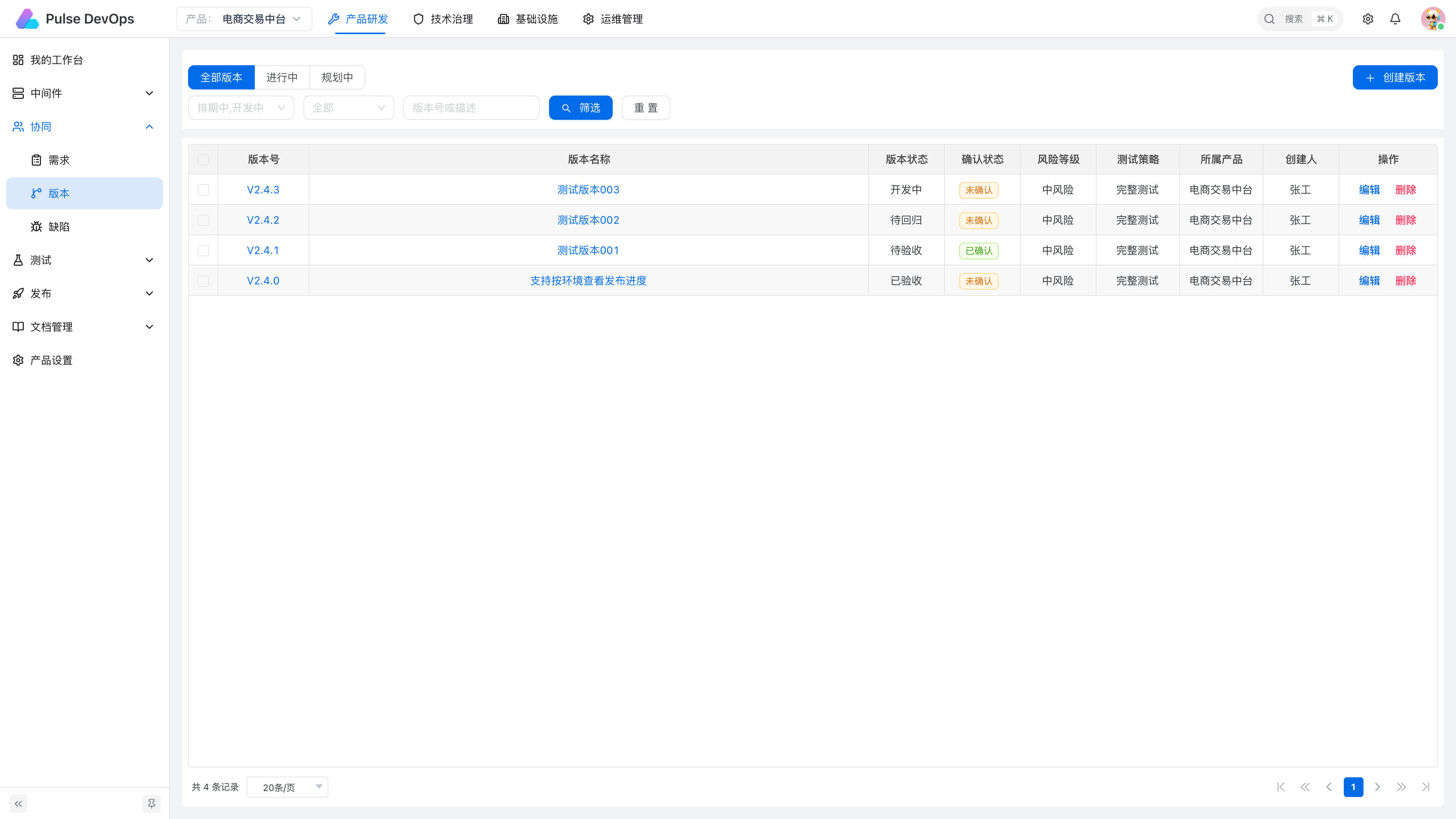
Task: Open the settings gear in top bar
Action: pos(1368,19)
